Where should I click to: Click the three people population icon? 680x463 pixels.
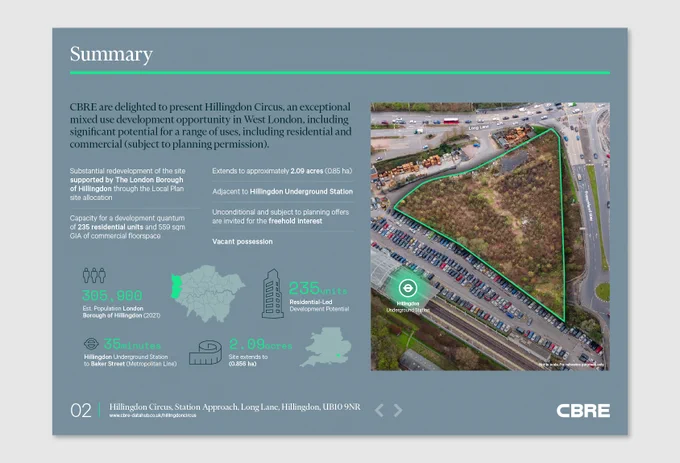pos(94,275)
